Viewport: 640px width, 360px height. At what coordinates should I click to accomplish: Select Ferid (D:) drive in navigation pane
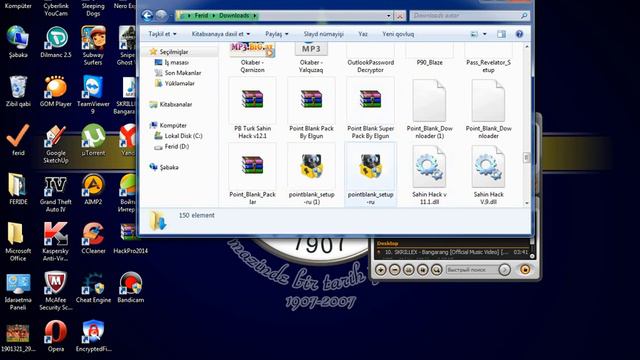177,146
